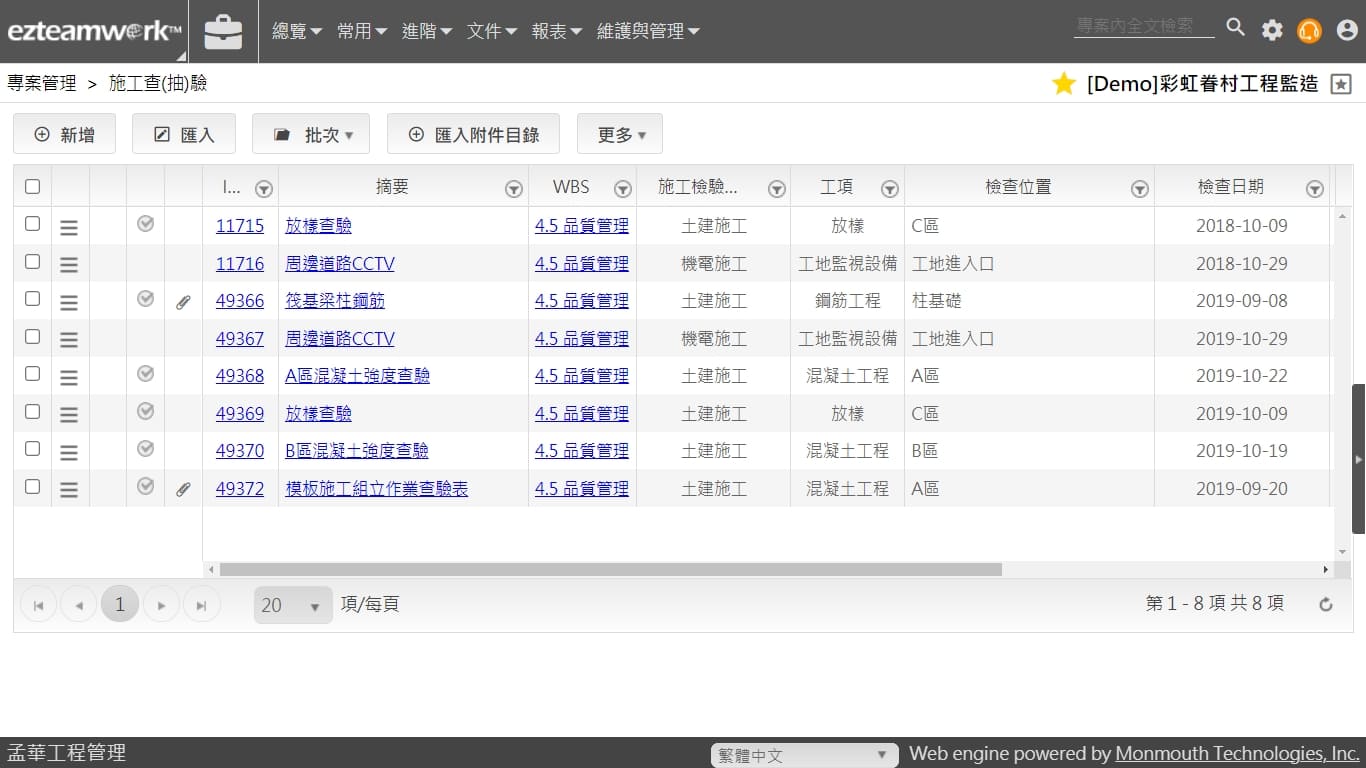Click filter icon on 檢查日期 column
Image resolution: width=1366 pixels, height=768 pixels.
point(1315,189)
